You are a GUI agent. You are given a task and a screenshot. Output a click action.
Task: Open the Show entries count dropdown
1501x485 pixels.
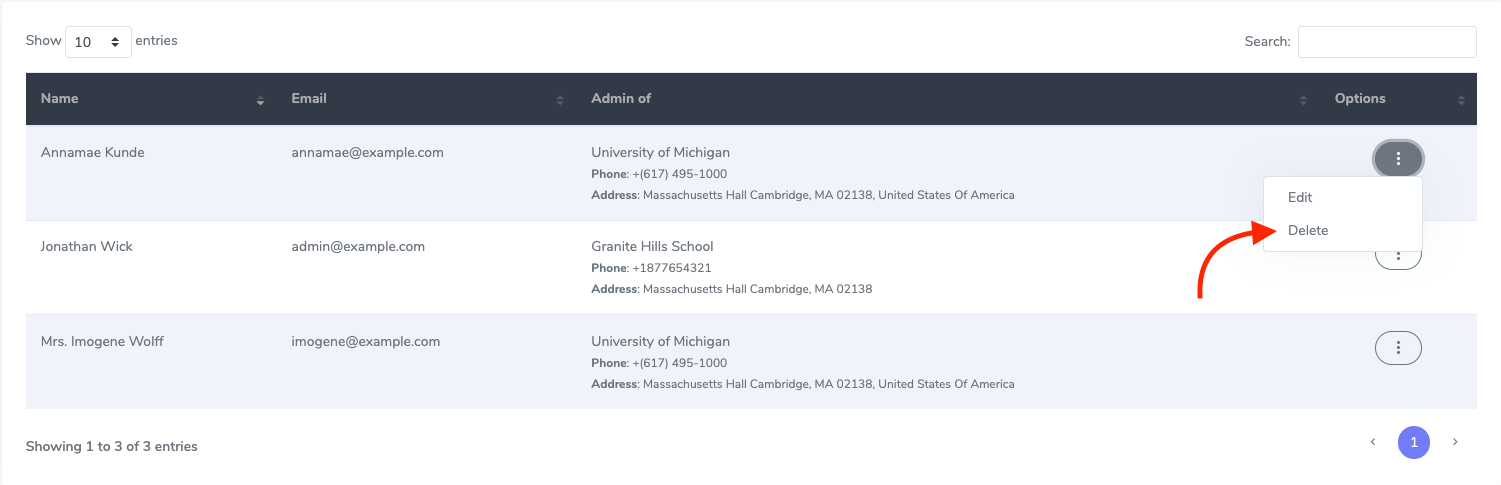point(98,42)
